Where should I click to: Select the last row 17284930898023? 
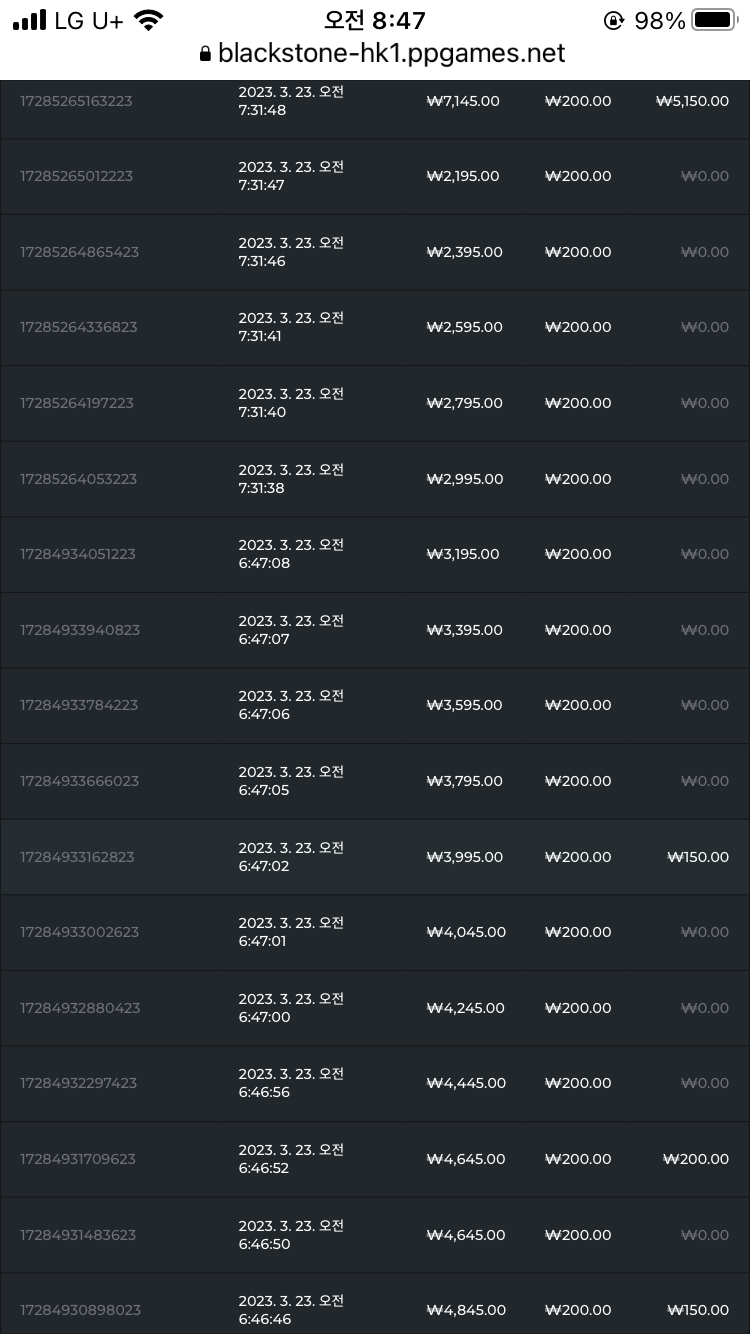375,1304
